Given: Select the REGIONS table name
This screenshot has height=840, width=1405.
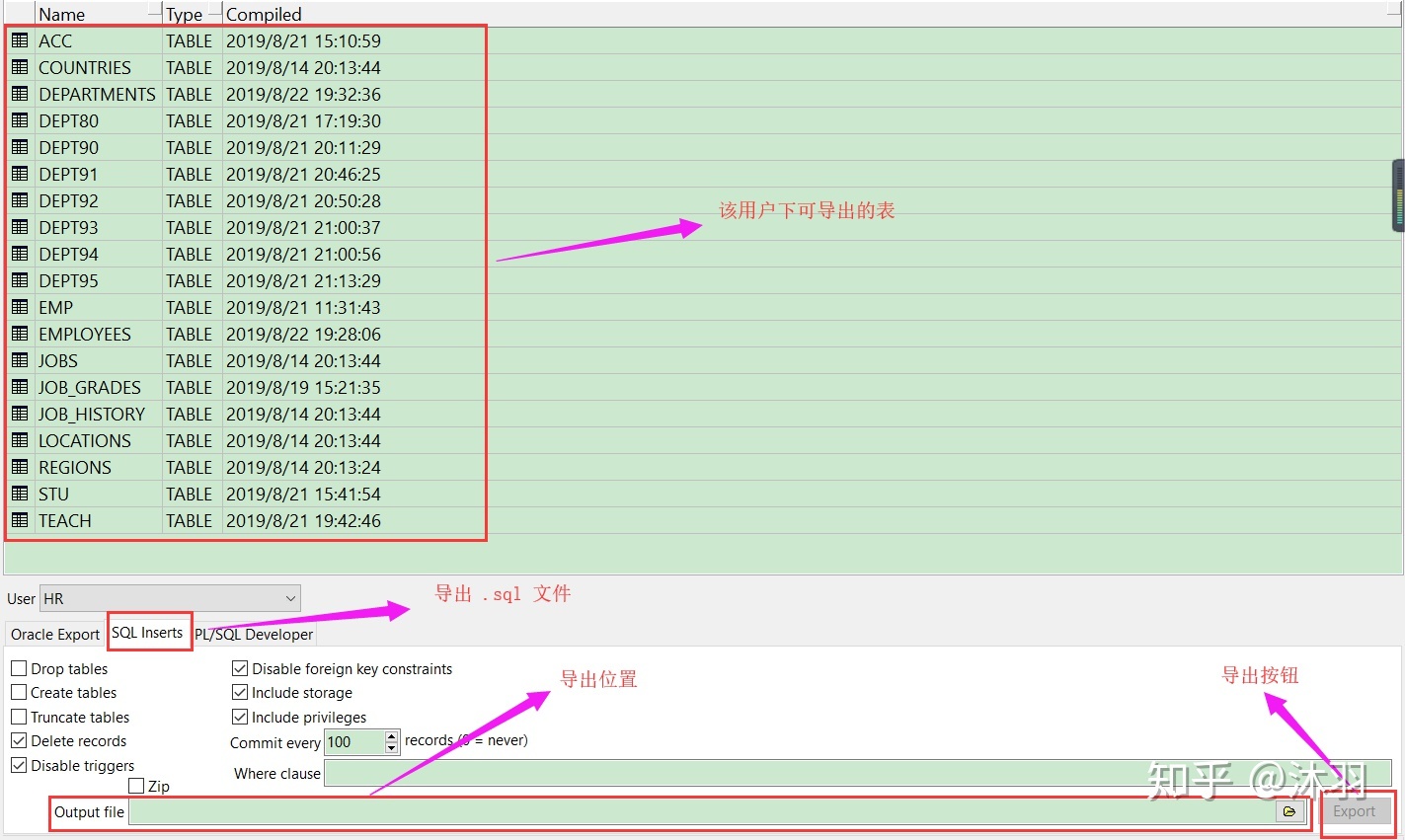Looking at the screenshot, I should click(x=75, y=467).
